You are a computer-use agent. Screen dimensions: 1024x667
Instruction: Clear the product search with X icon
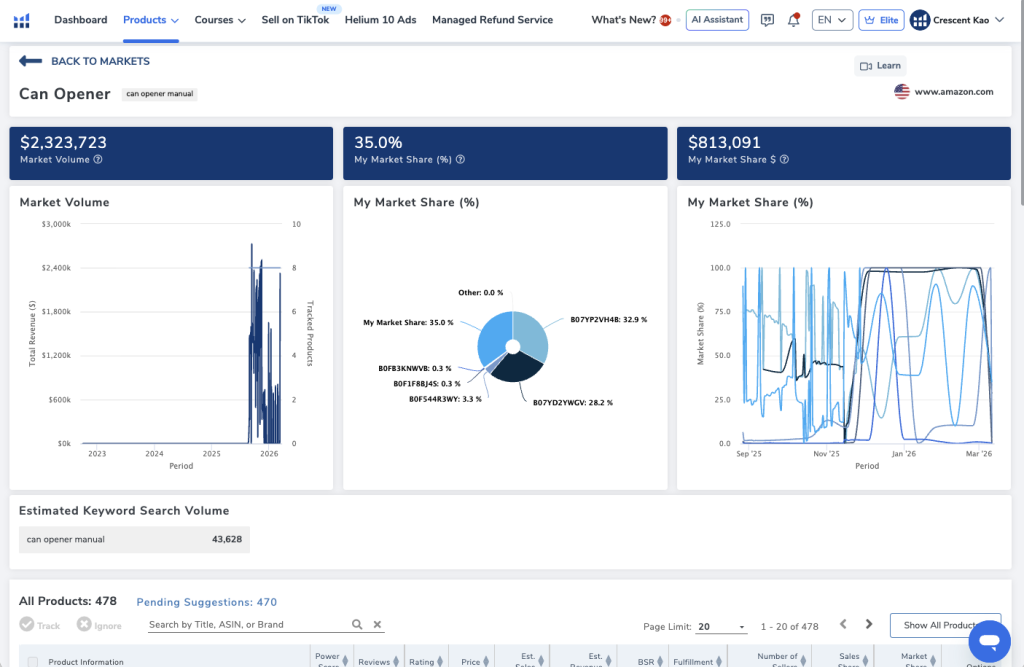[x=378, y=625]
